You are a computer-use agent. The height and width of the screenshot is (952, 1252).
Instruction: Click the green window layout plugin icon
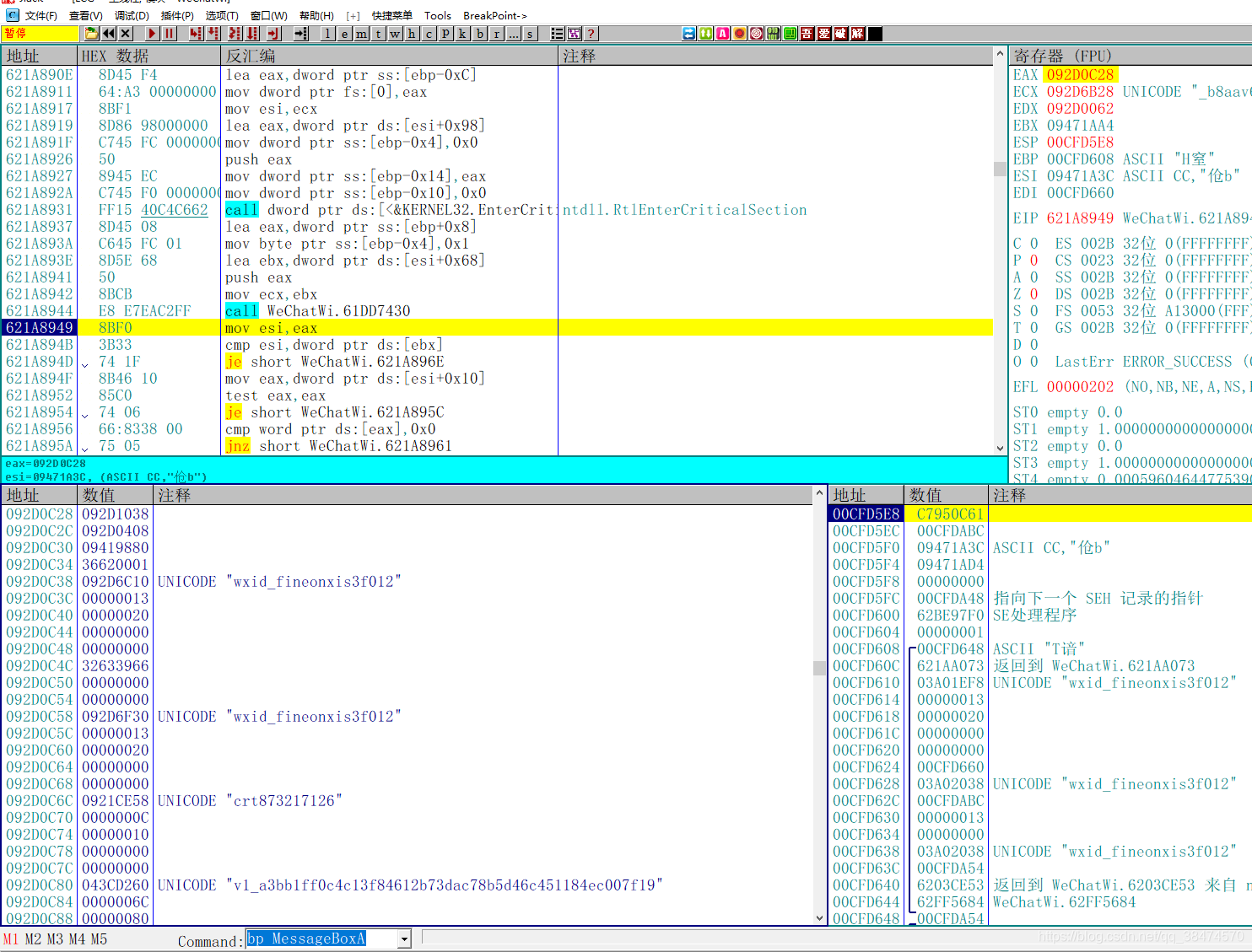tap(791, 34)
